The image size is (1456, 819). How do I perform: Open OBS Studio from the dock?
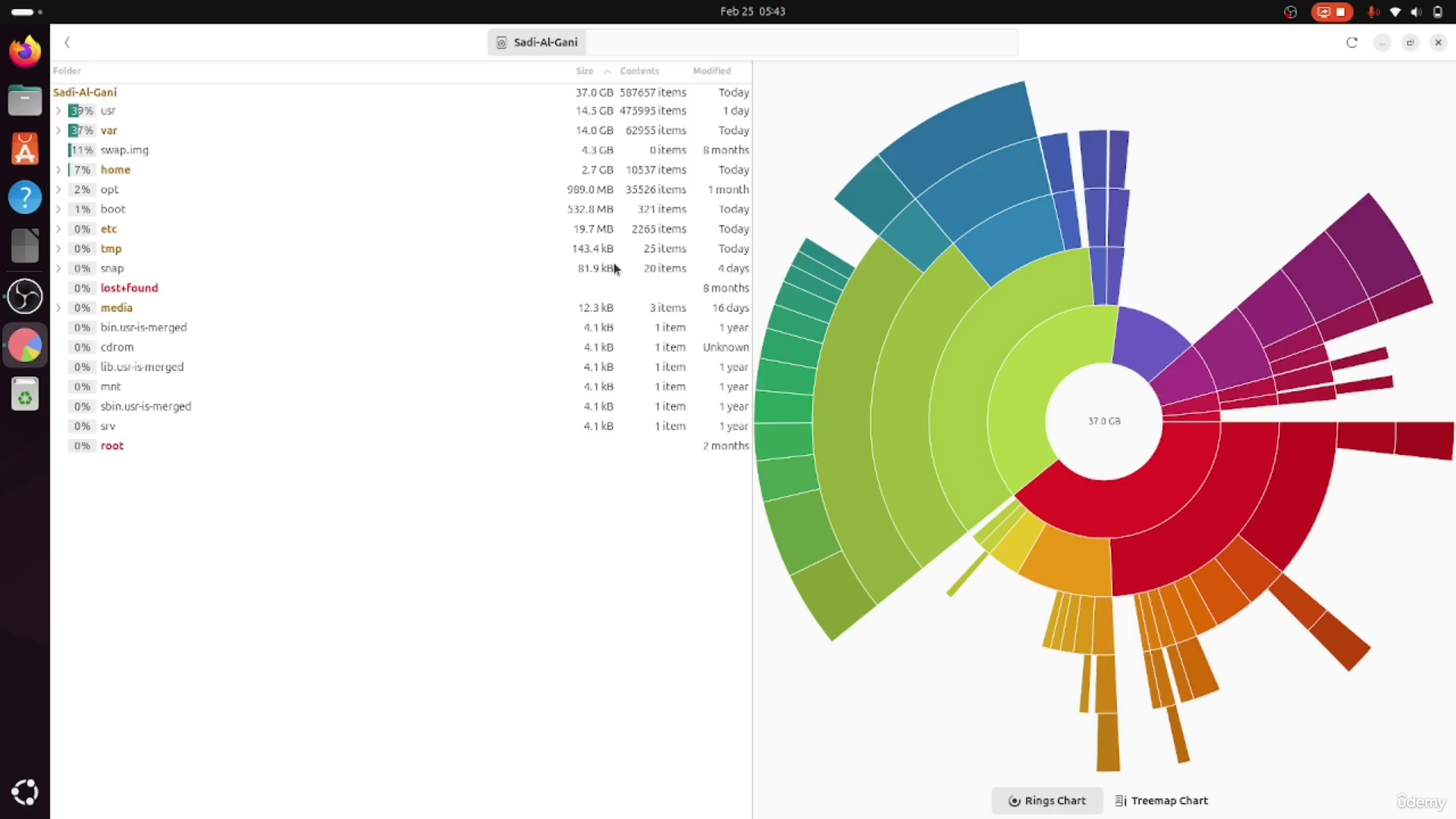(x=25, y=296)
